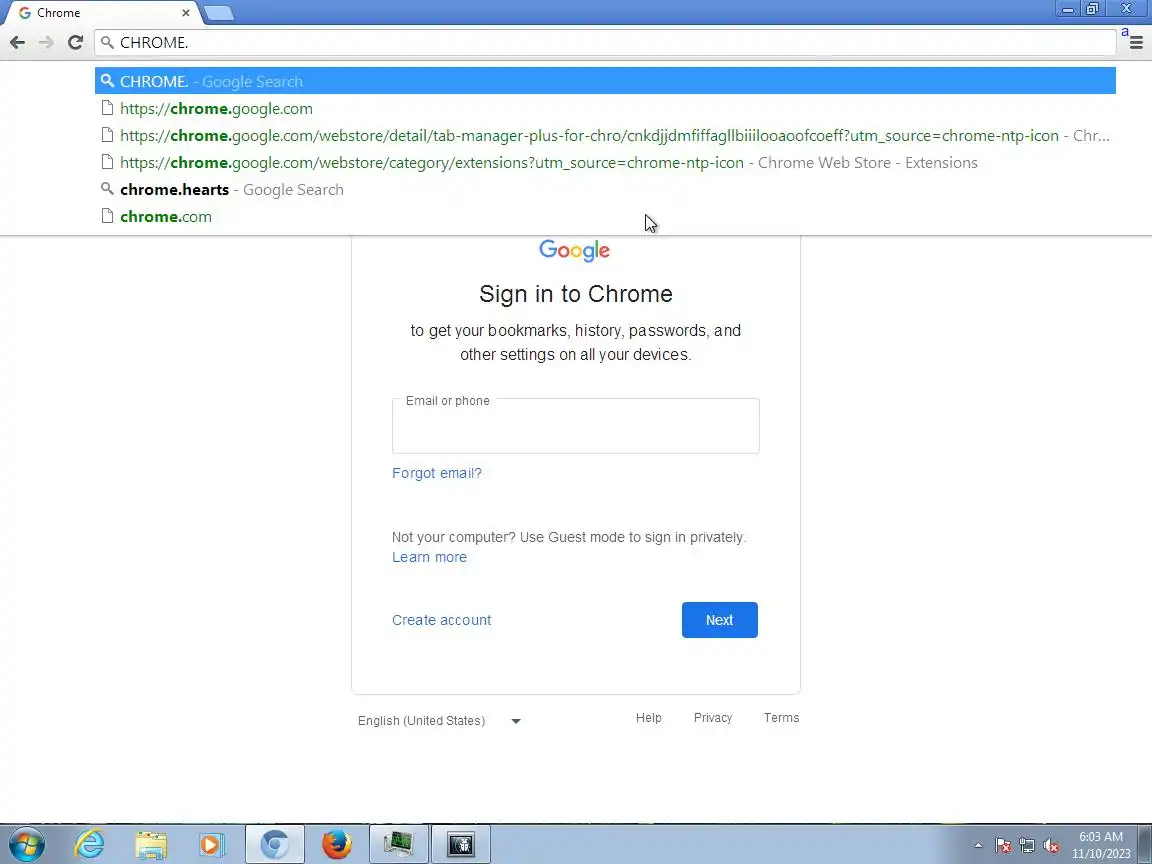
Task: Open the Windows Start menu orb
Action: (x=26, y=844)
